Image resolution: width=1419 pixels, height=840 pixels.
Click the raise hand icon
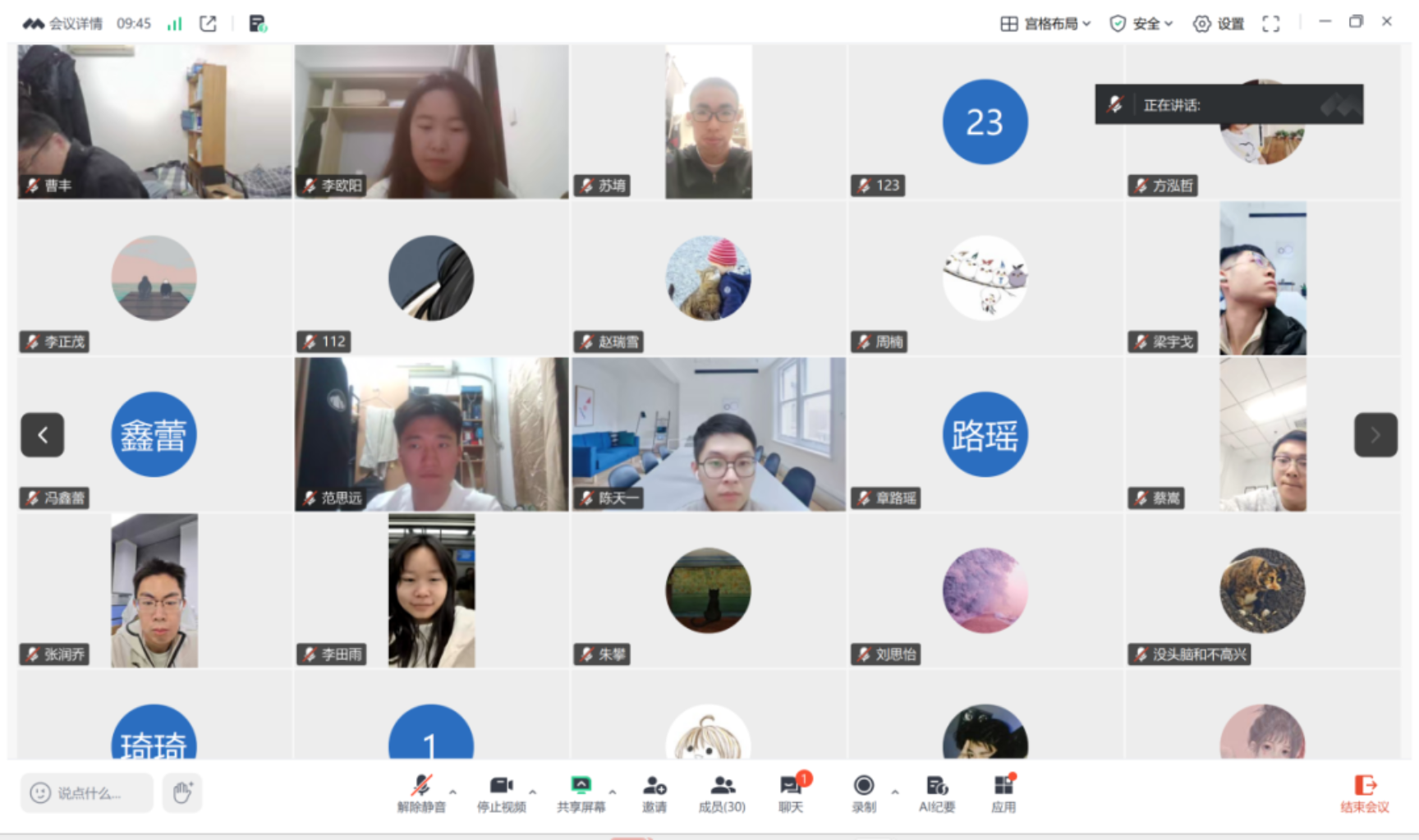point(182,792)
